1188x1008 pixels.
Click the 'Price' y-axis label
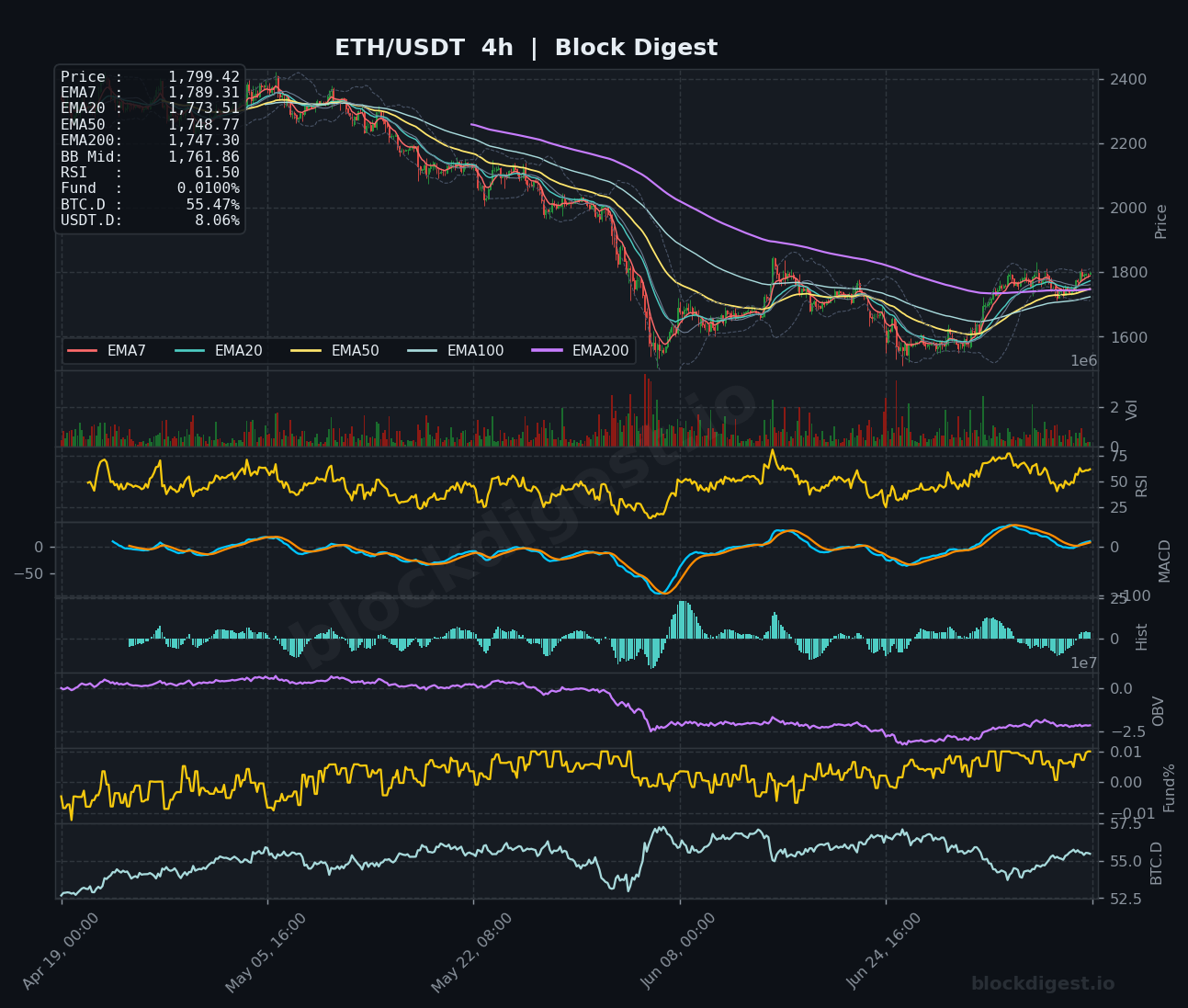[x=1161, y=221]
